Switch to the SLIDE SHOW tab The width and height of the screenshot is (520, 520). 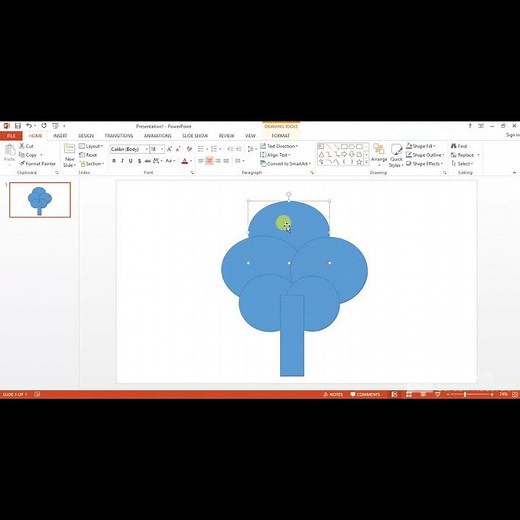195,136
